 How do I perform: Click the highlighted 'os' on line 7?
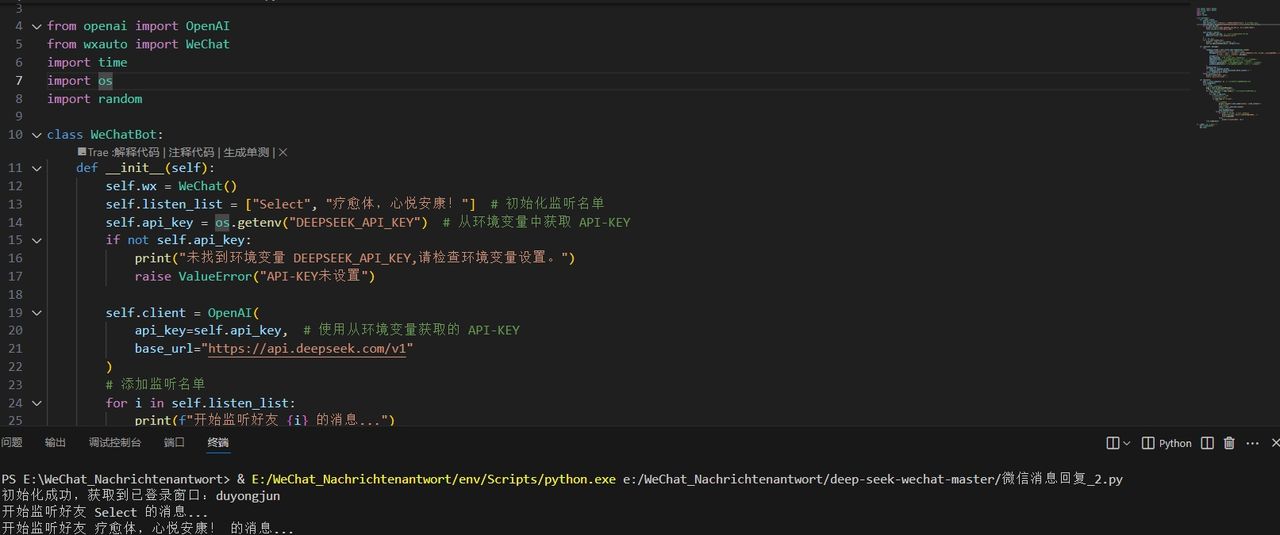(105, 81)
